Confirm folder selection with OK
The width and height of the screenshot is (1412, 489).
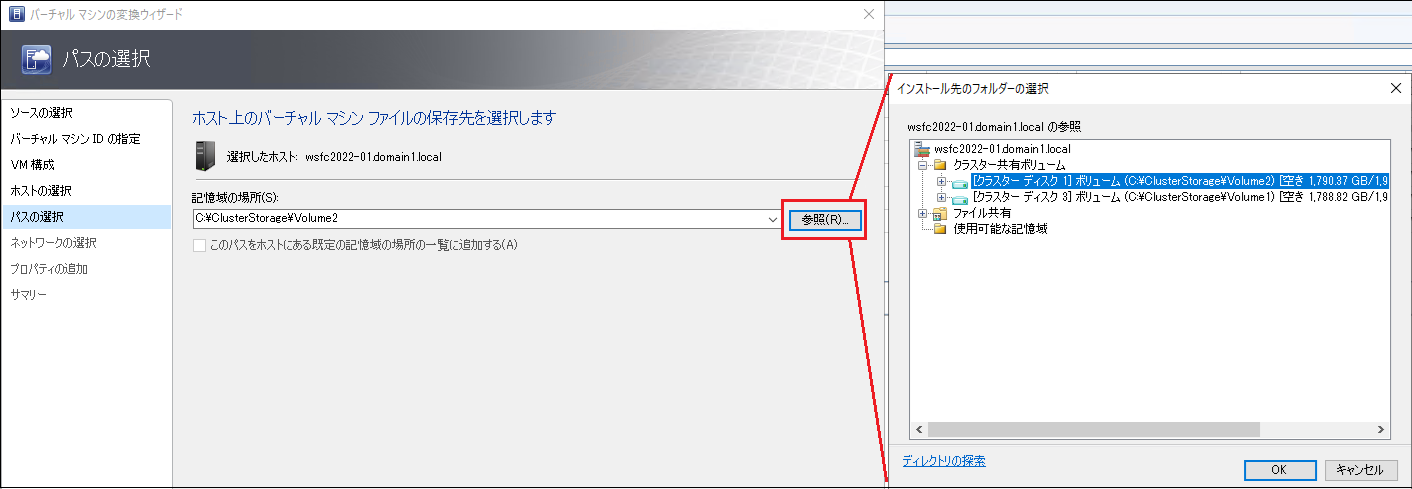click(x=1279, y=470)
